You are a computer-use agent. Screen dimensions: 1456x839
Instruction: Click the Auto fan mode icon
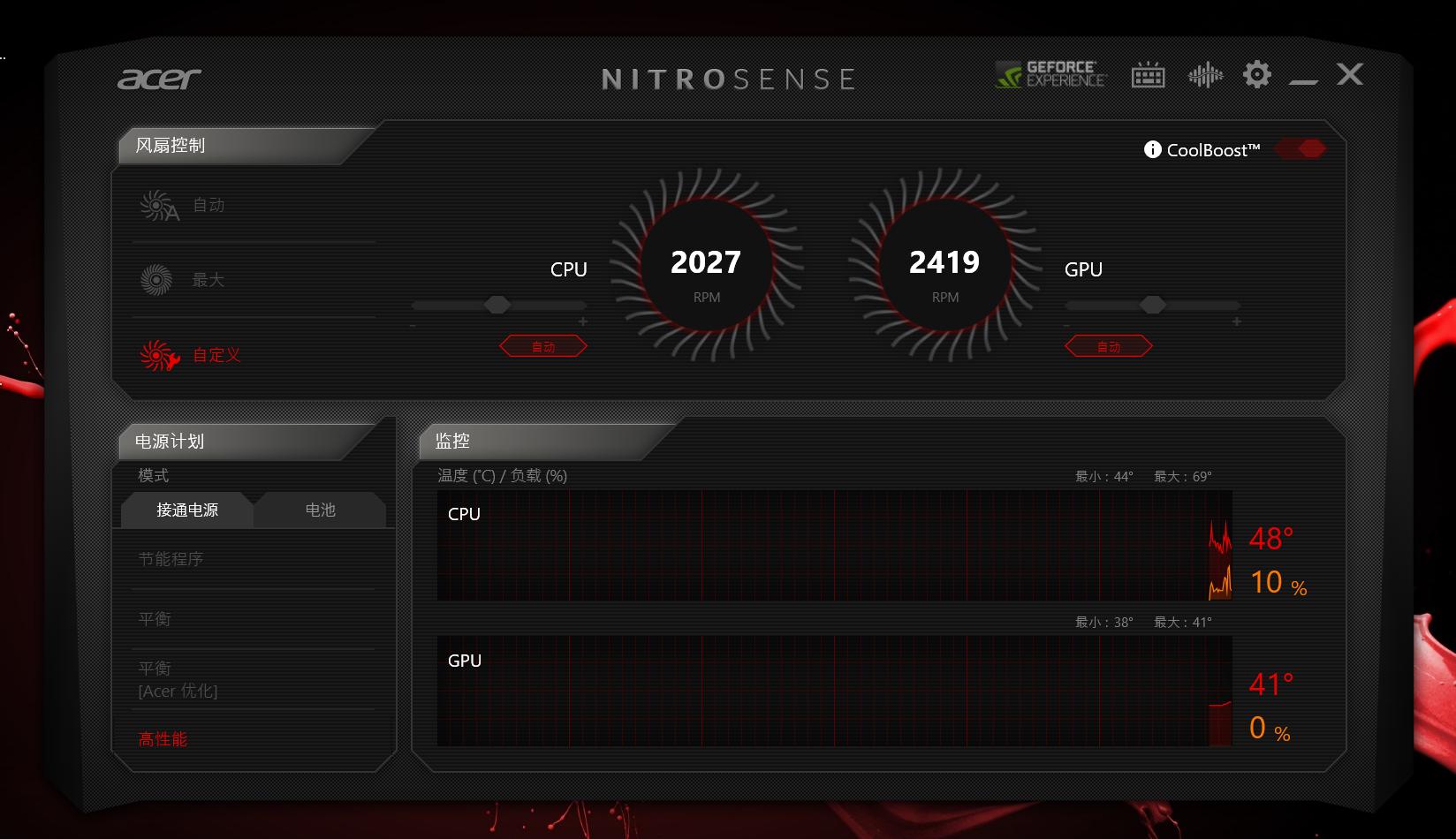click(x=159, y=206)
